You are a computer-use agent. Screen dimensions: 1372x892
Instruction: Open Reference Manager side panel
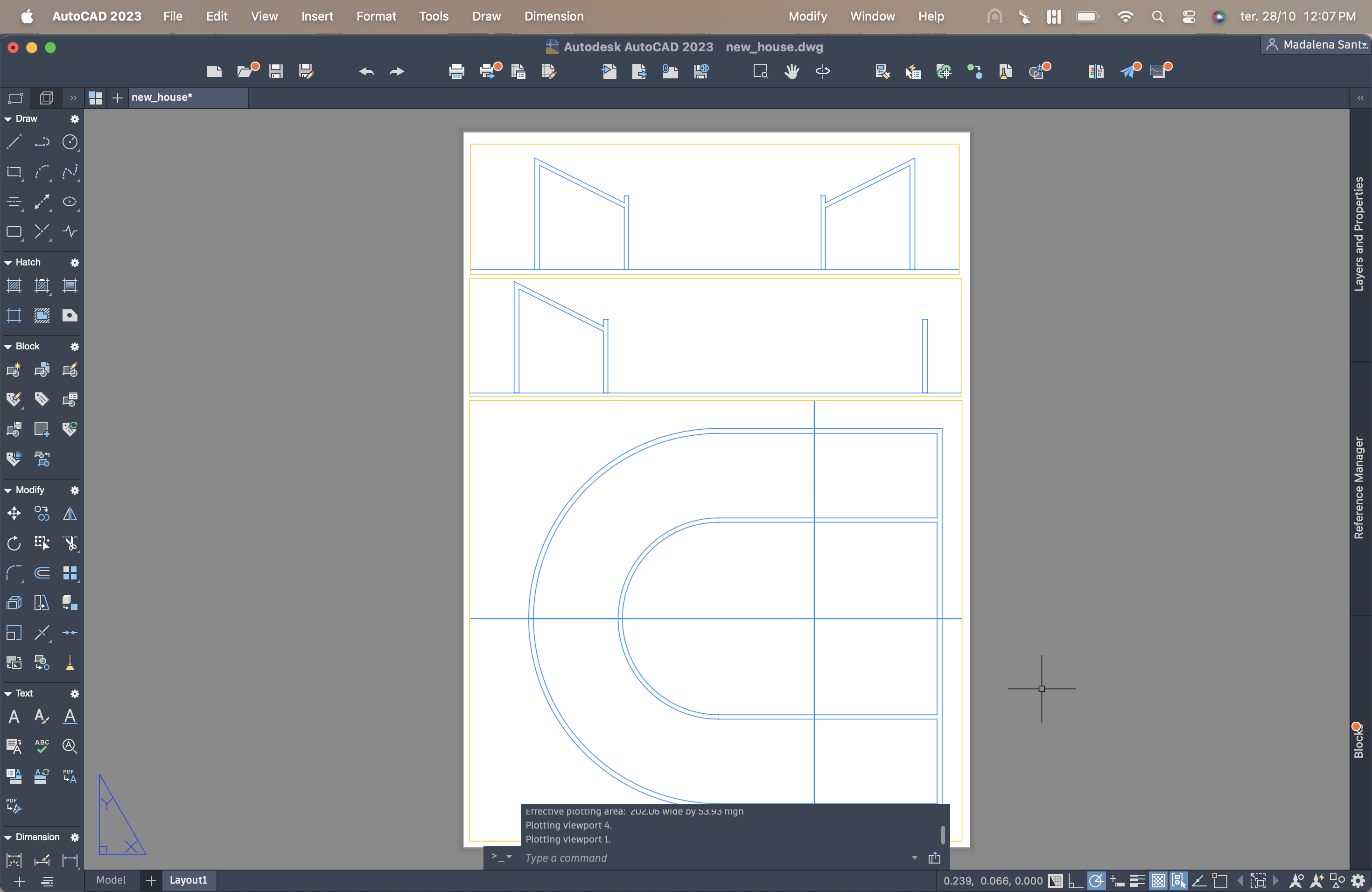click(1359, 488)
